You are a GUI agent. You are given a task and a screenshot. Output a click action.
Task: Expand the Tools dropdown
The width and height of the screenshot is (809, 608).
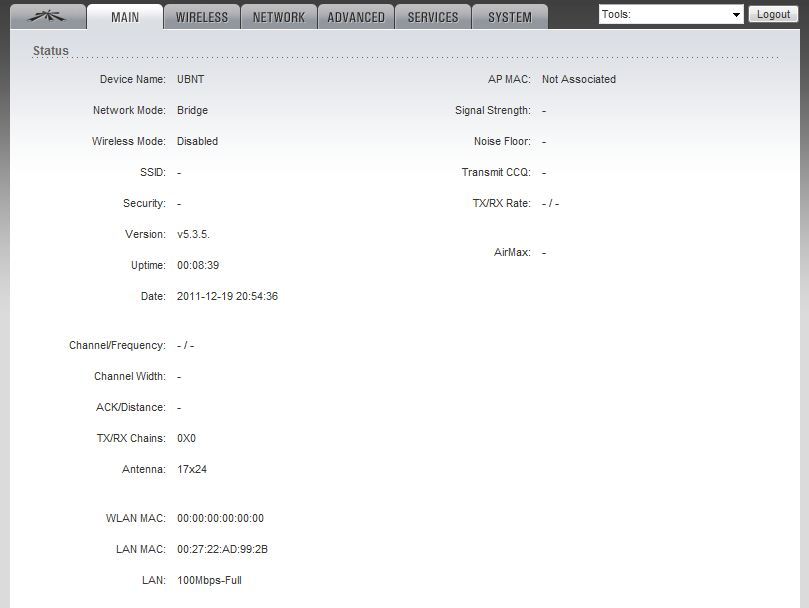tap(671, 14)
